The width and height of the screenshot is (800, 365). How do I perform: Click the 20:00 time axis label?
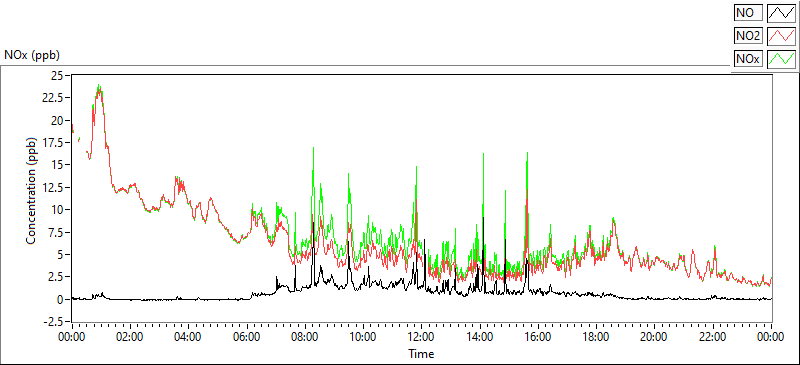[x=654, y=336]
